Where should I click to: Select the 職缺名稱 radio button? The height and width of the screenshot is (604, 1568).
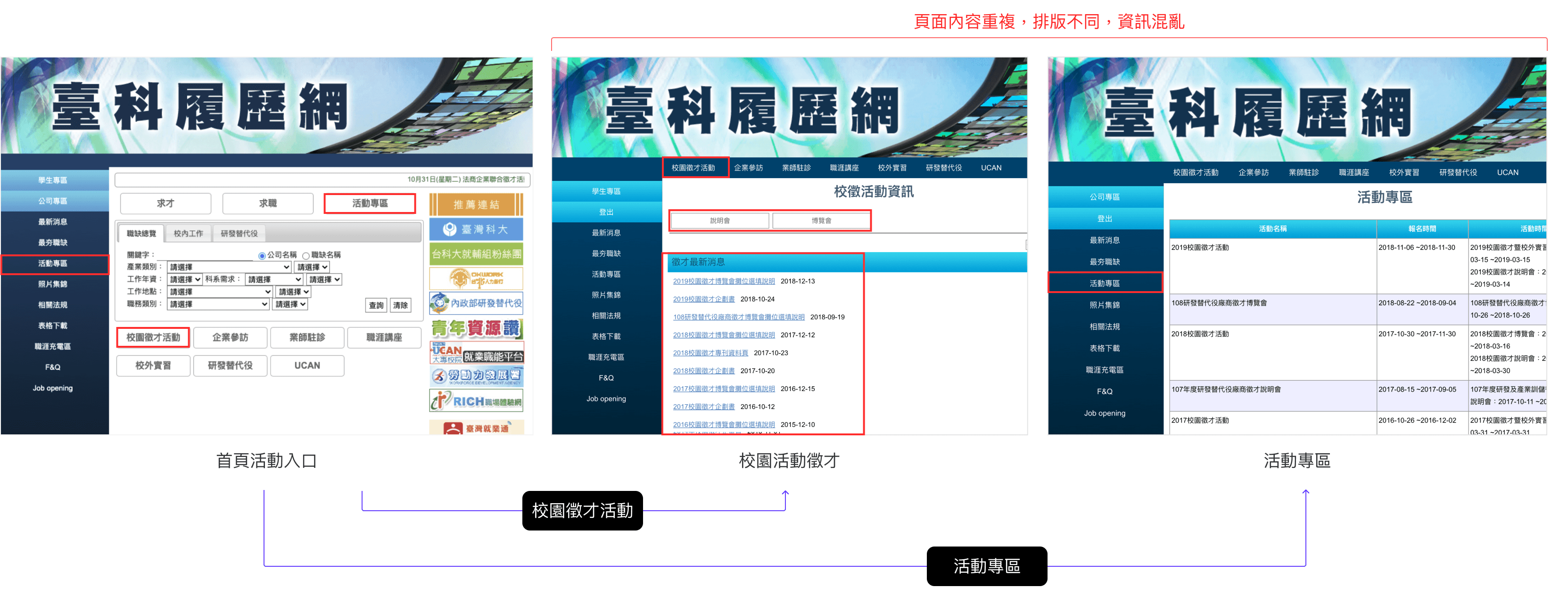(305, 255)
